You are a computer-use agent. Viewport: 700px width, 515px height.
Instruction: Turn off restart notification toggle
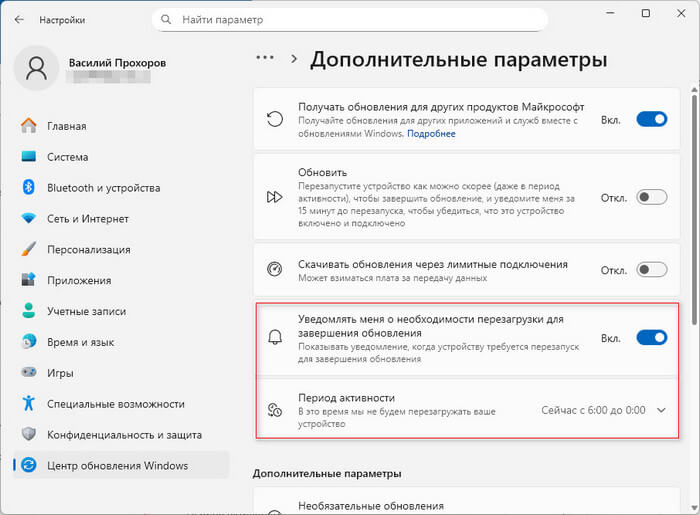coord(651,338)
